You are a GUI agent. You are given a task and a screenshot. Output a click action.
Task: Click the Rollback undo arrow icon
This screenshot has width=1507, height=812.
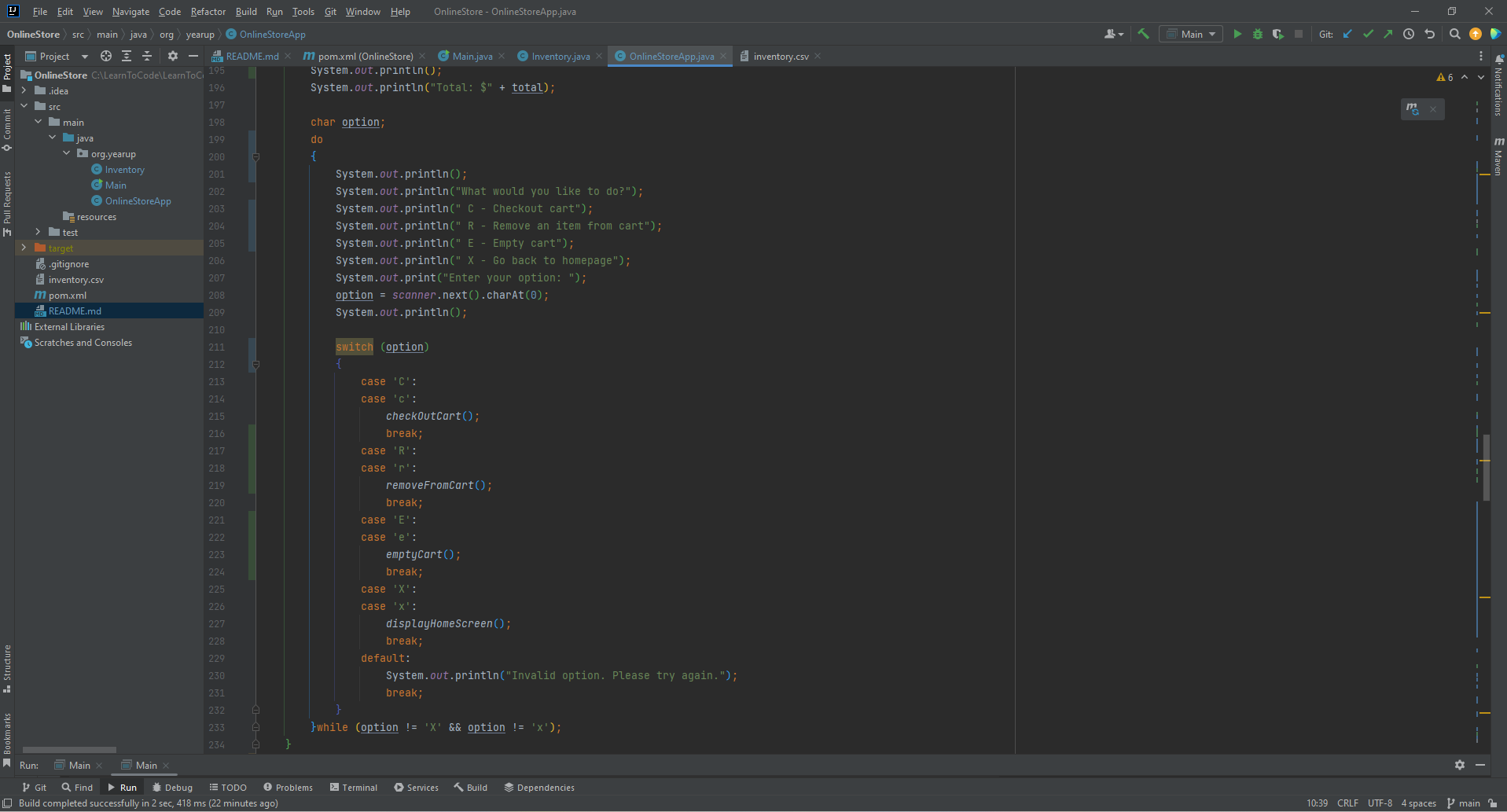click(1430, 34)
